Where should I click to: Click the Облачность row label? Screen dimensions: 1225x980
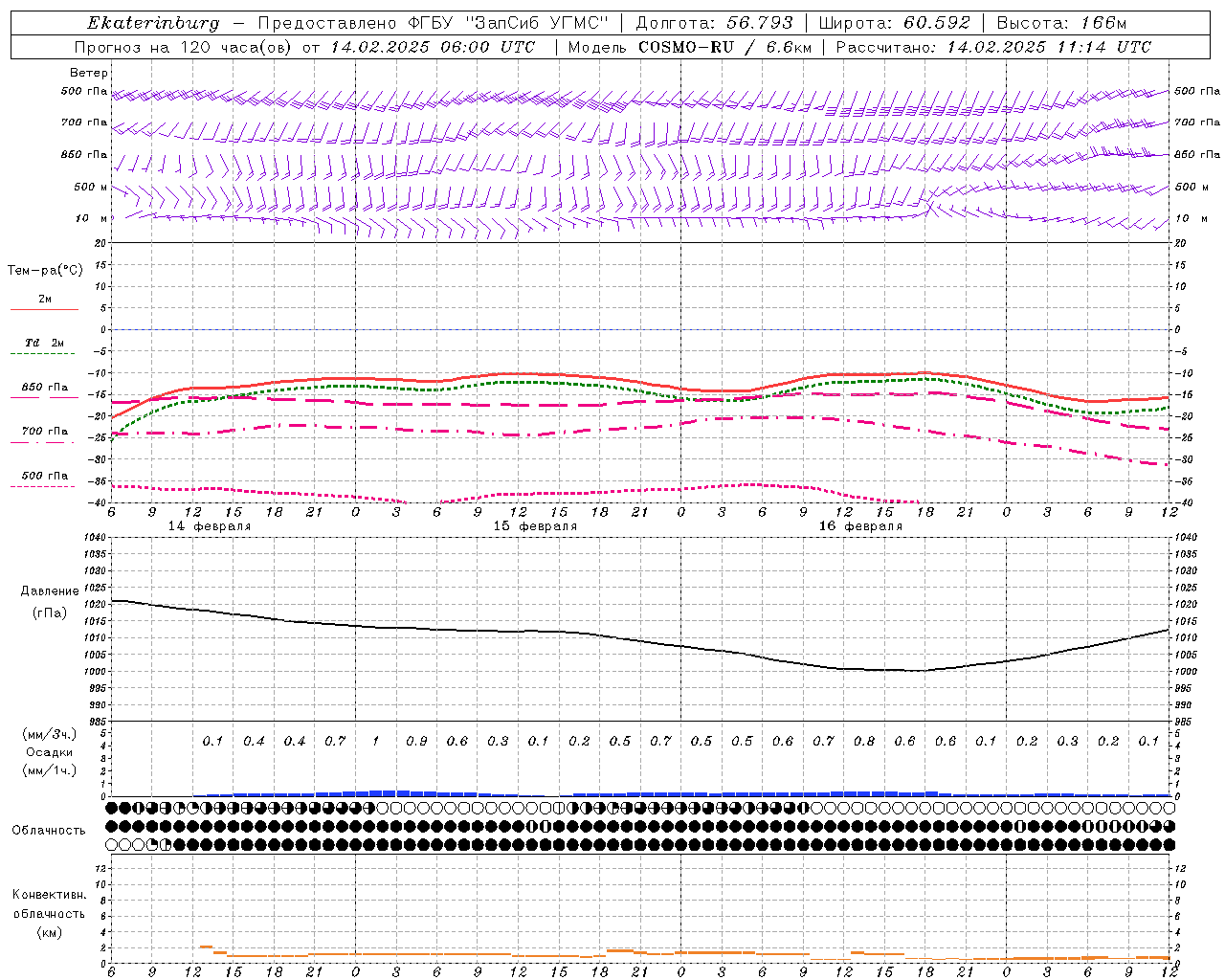pos(49,831)
